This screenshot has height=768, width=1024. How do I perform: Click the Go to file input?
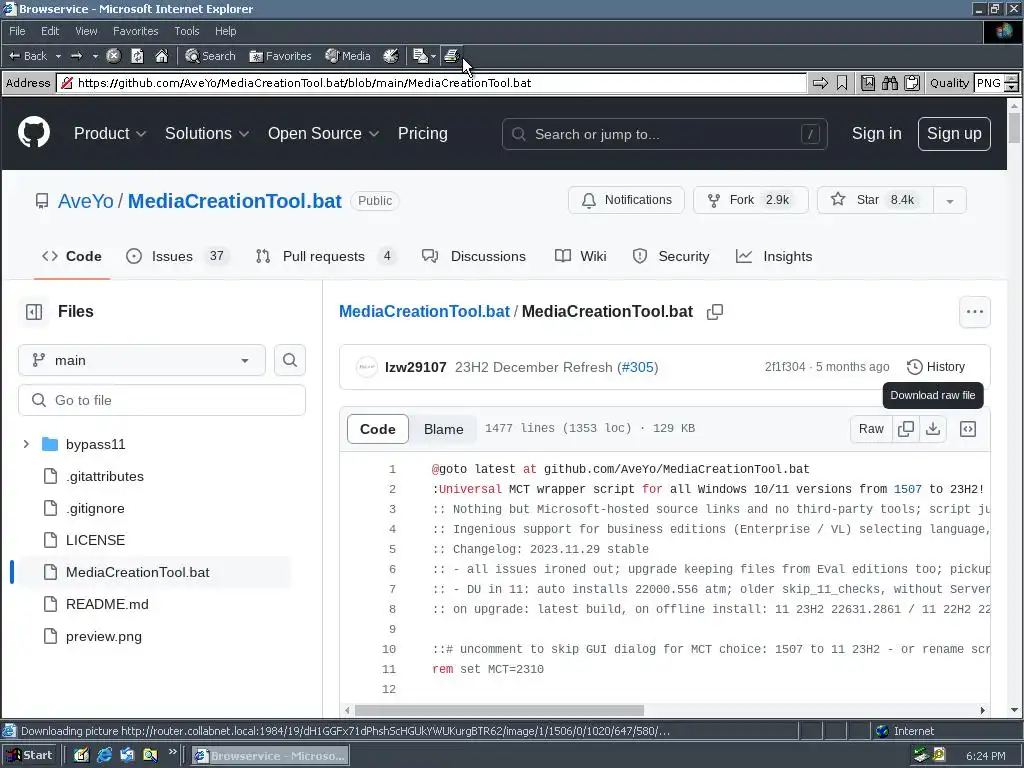click(x=162, y=400)
